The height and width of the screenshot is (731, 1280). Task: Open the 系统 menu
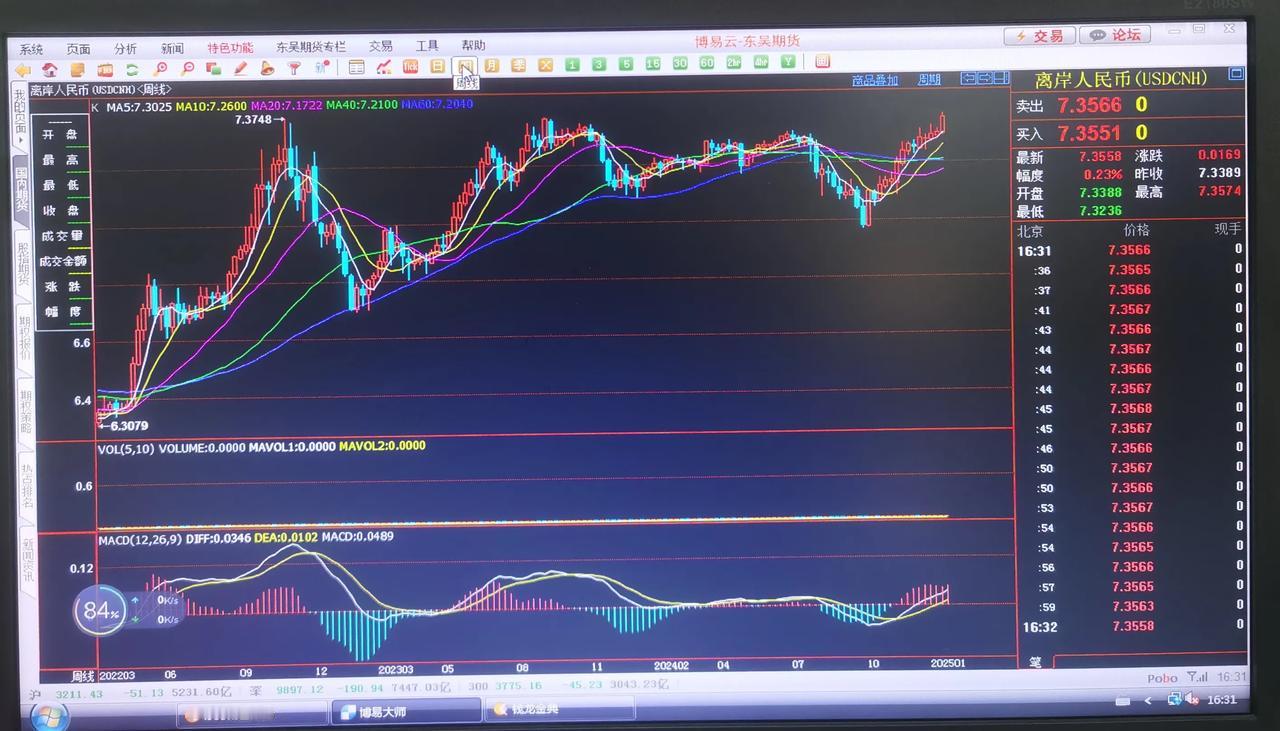tap(31, 49)
